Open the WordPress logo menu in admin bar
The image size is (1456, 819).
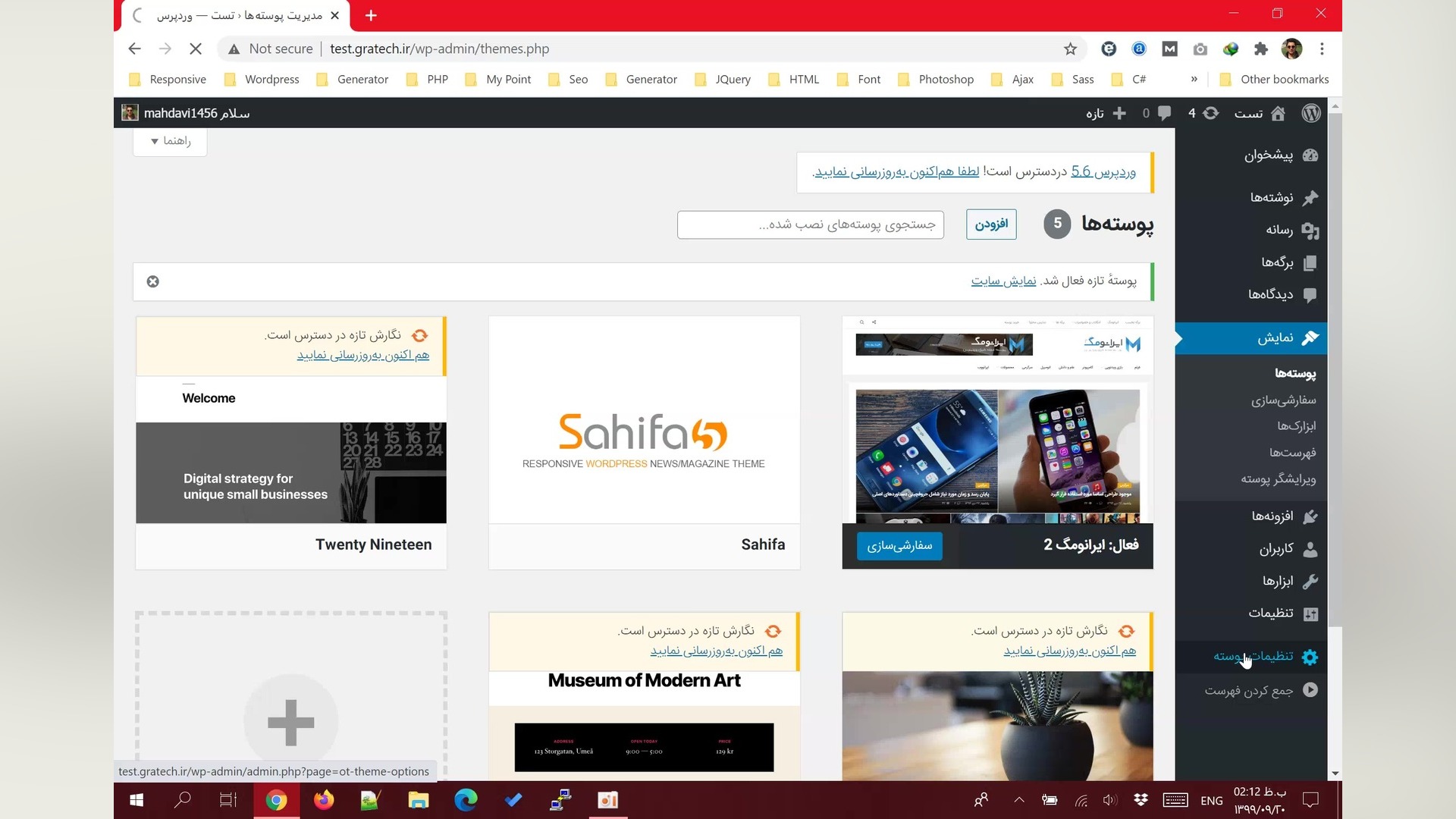[1311, 113]
